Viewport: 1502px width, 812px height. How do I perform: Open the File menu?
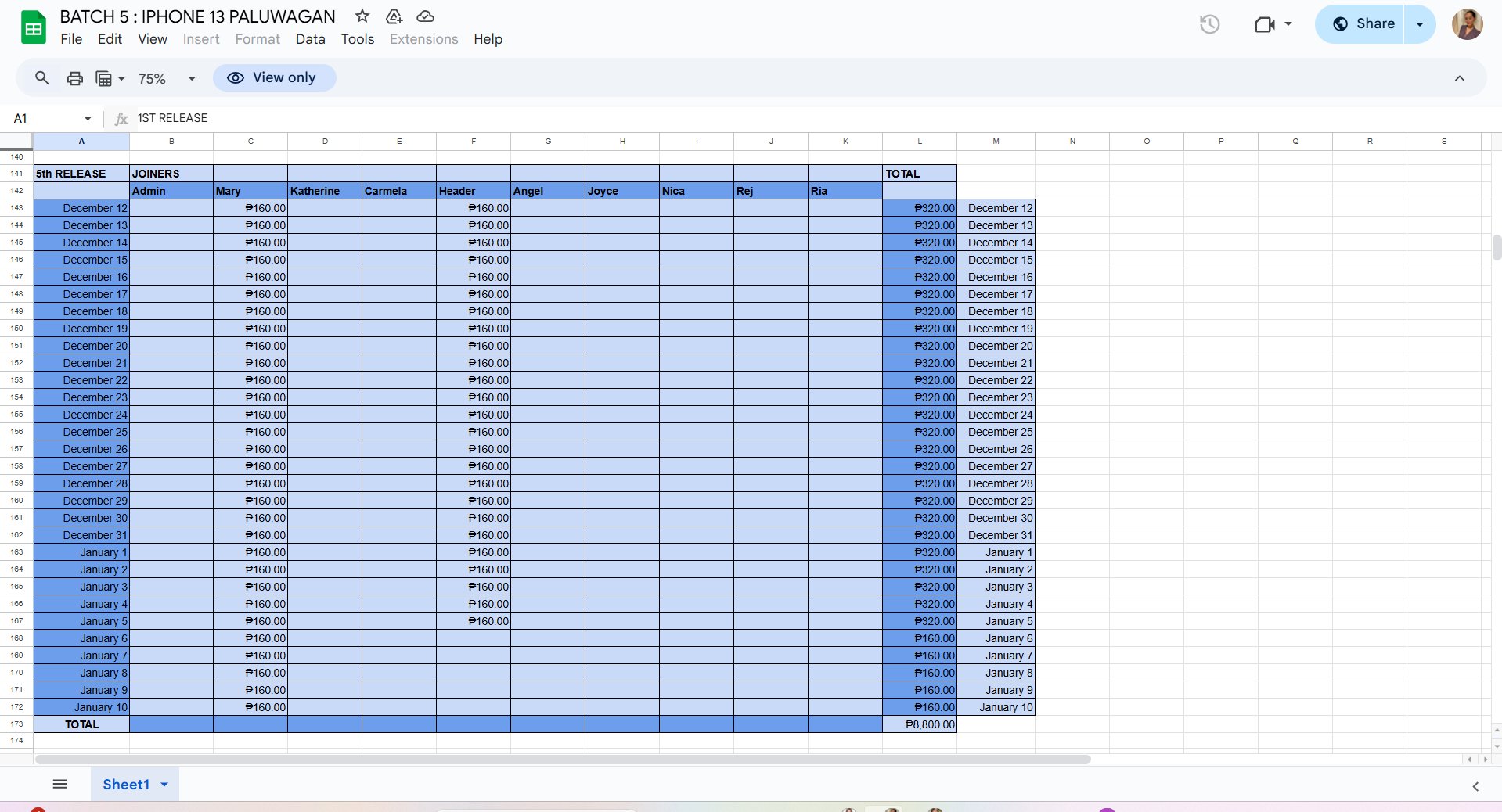pyautogui.click(x=71, y=39)
